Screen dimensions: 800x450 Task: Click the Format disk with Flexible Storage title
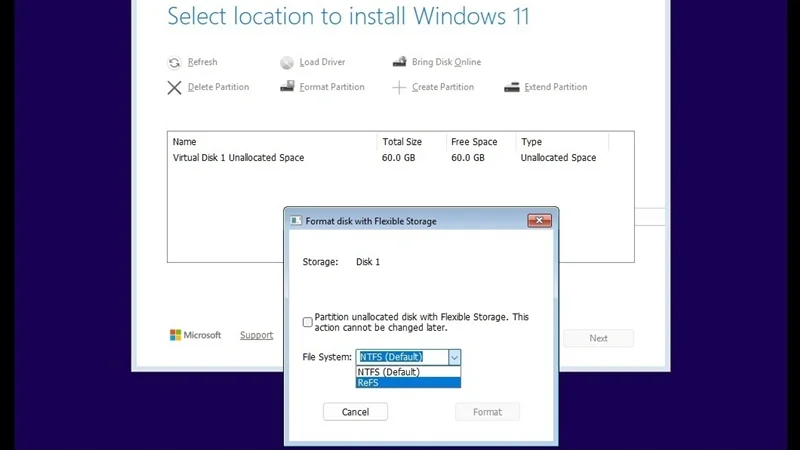coord(371,221)
